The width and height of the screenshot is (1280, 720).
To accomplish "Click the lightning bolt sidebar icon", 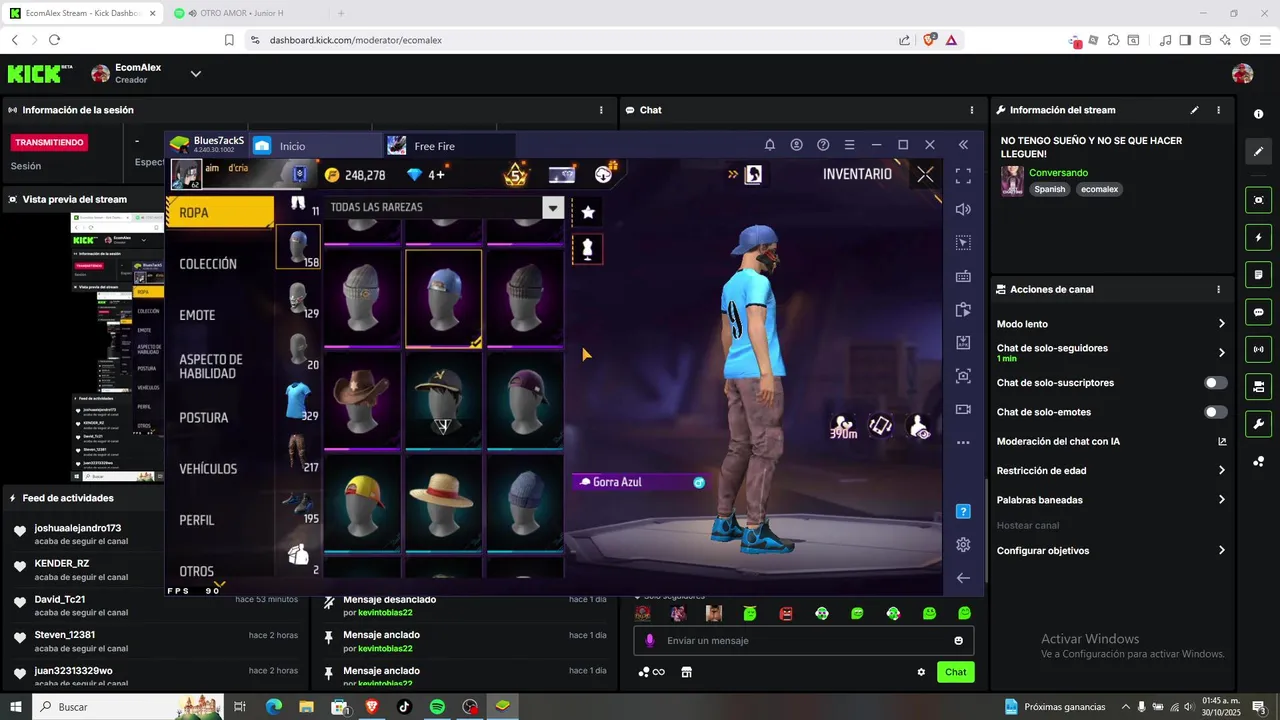I will click(x=1259, y=238).
